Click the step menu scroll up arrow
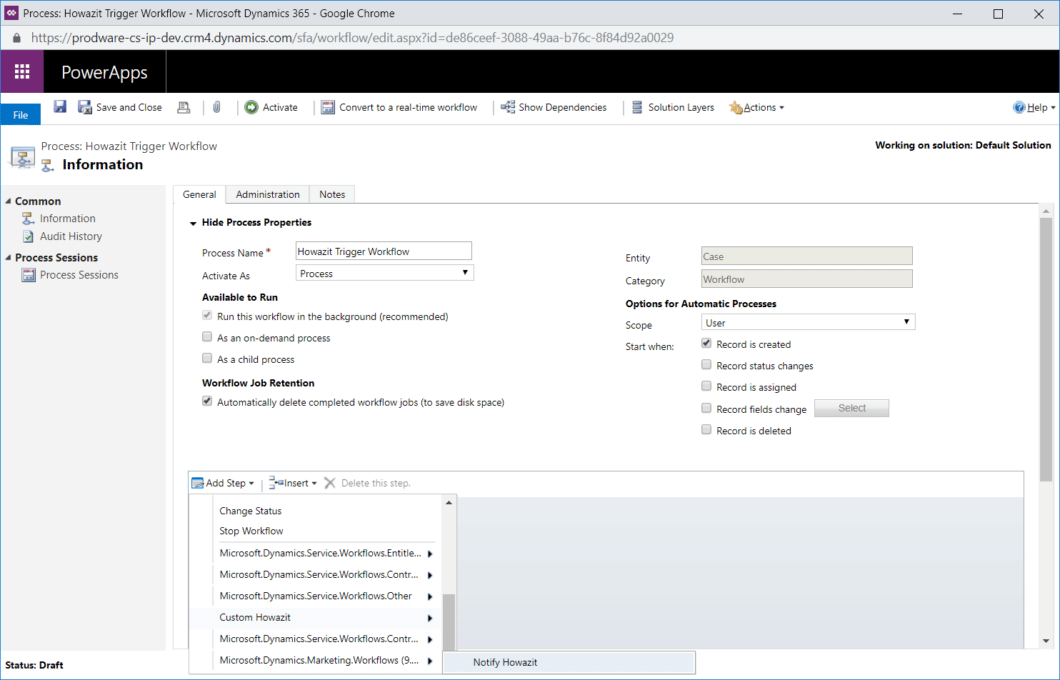1060x680 pixels. point(449,503)
